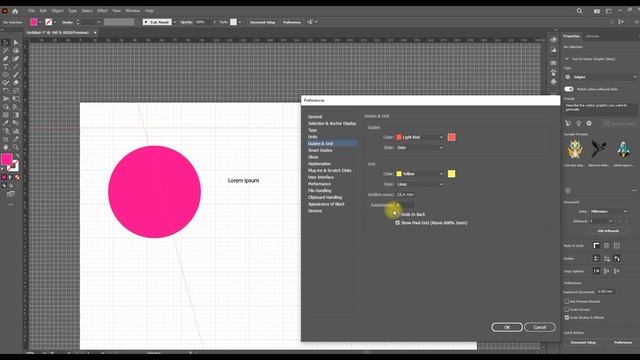Confirm Preferences with OK button
The height and width of the screenshot is (360, 640).
click(507, 327)
